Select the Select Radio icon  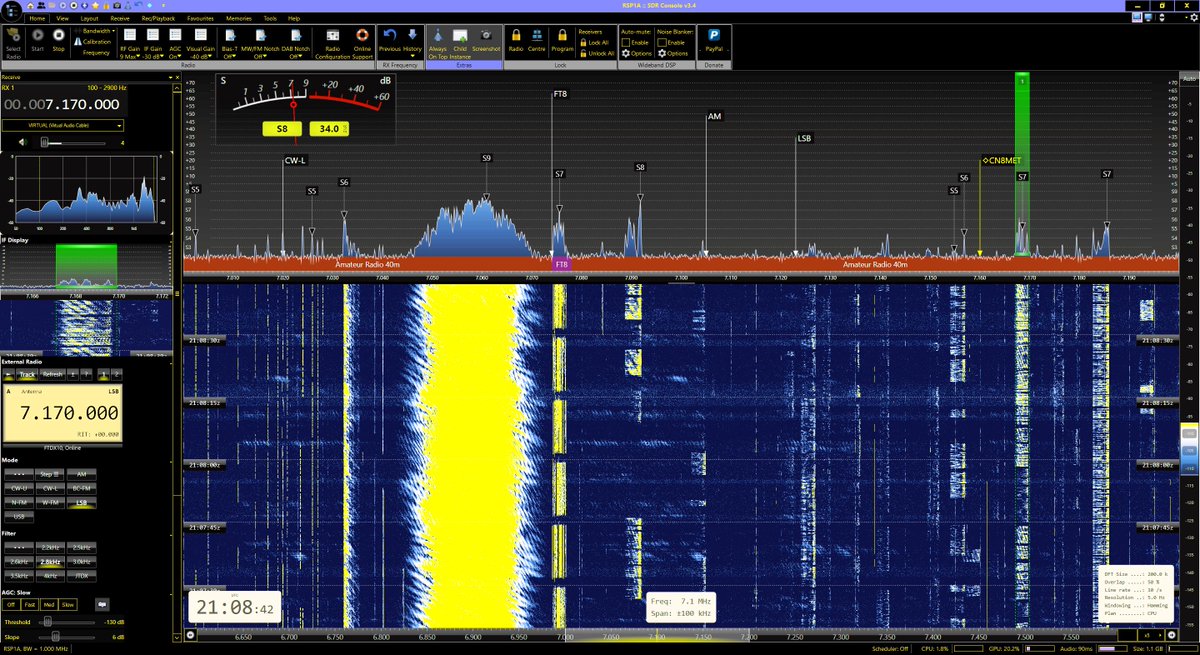[13, 35]
